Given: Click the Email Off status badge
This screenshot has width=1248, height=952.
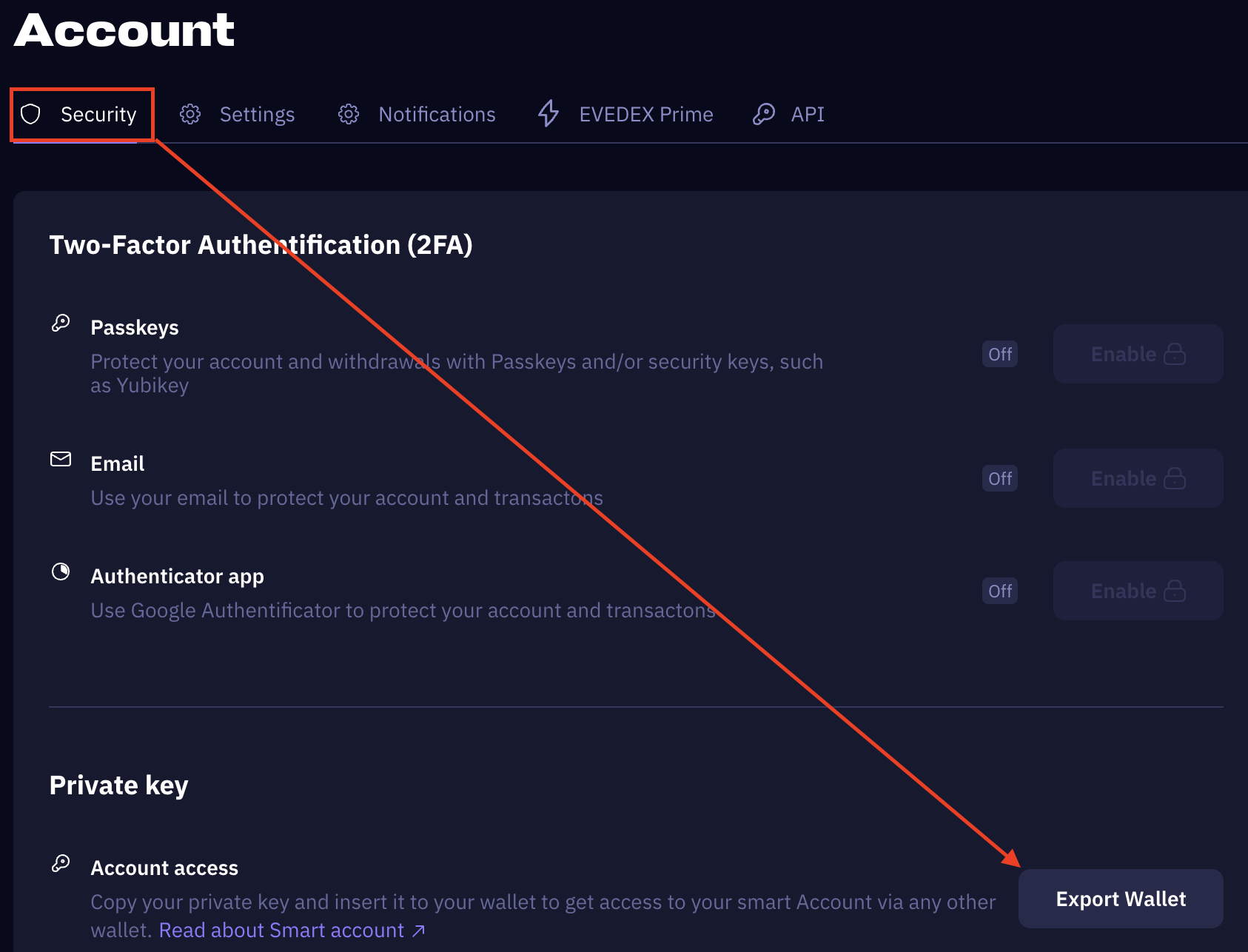Looking at the screenshot, I should [x=999, y=478].
